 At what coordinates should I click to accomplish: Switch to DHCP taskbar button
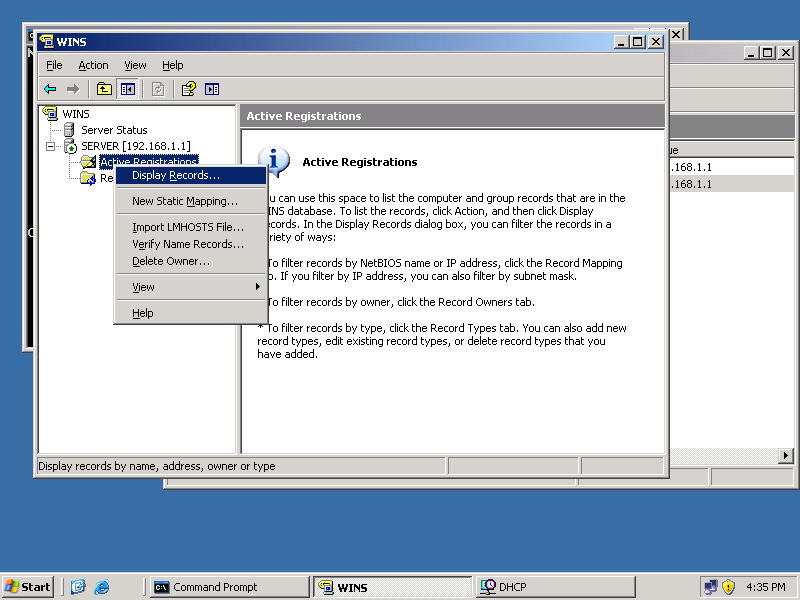pyautogui.click(x=556, y=587)
